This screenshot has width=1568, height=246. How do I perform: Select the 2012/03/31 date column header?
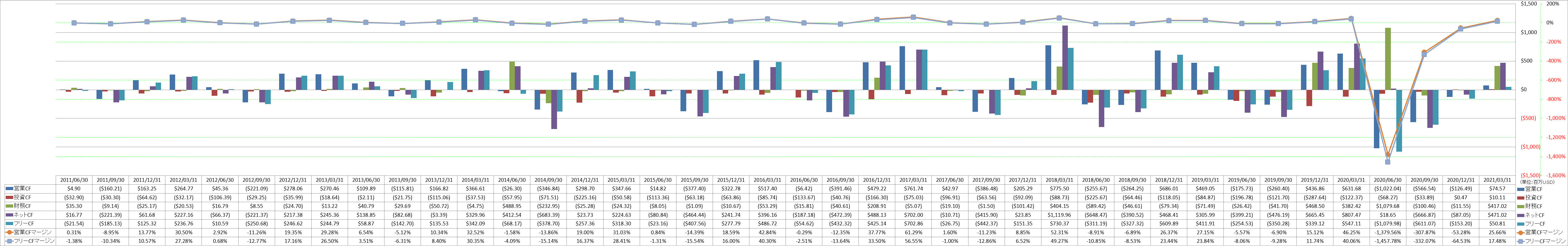(183, 180)
